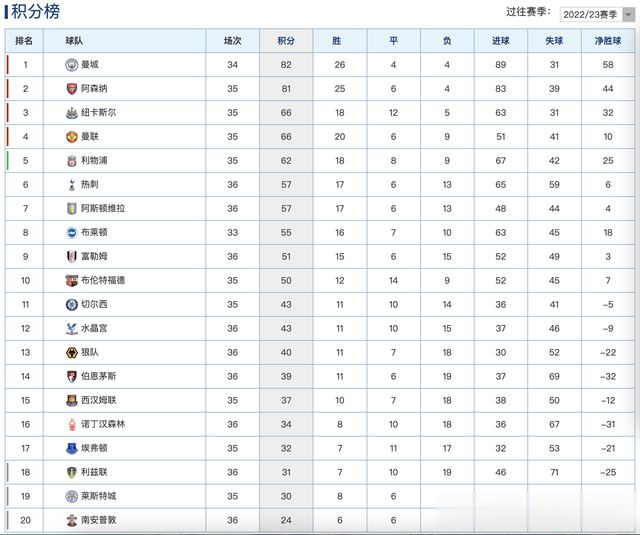Sort table by 进球 column header
Image resolution: width=640 pixels, height=535 pixels.
[x=500, y=41]
